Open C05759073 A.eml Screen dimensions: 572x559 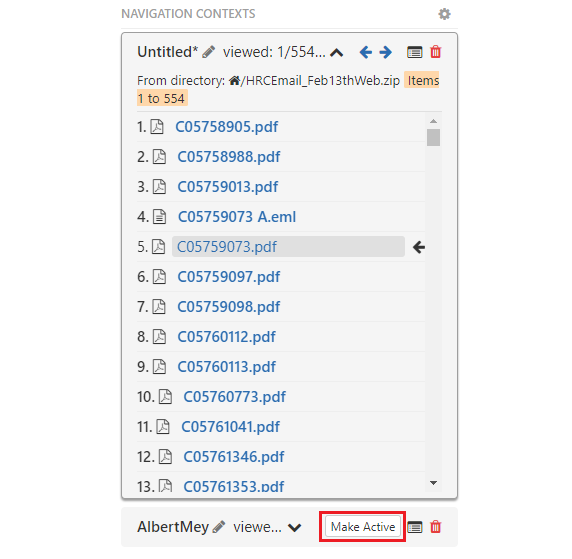coord(237,217)
